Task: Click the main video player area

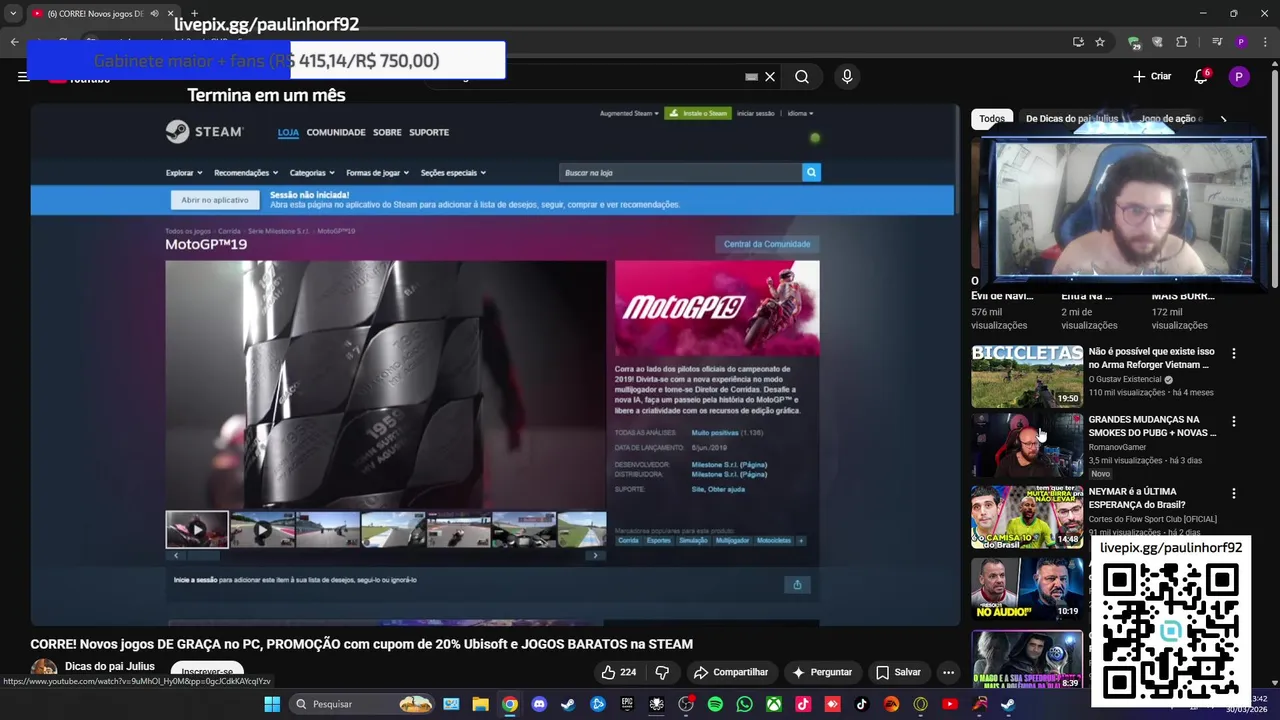Action: (495, 365)
